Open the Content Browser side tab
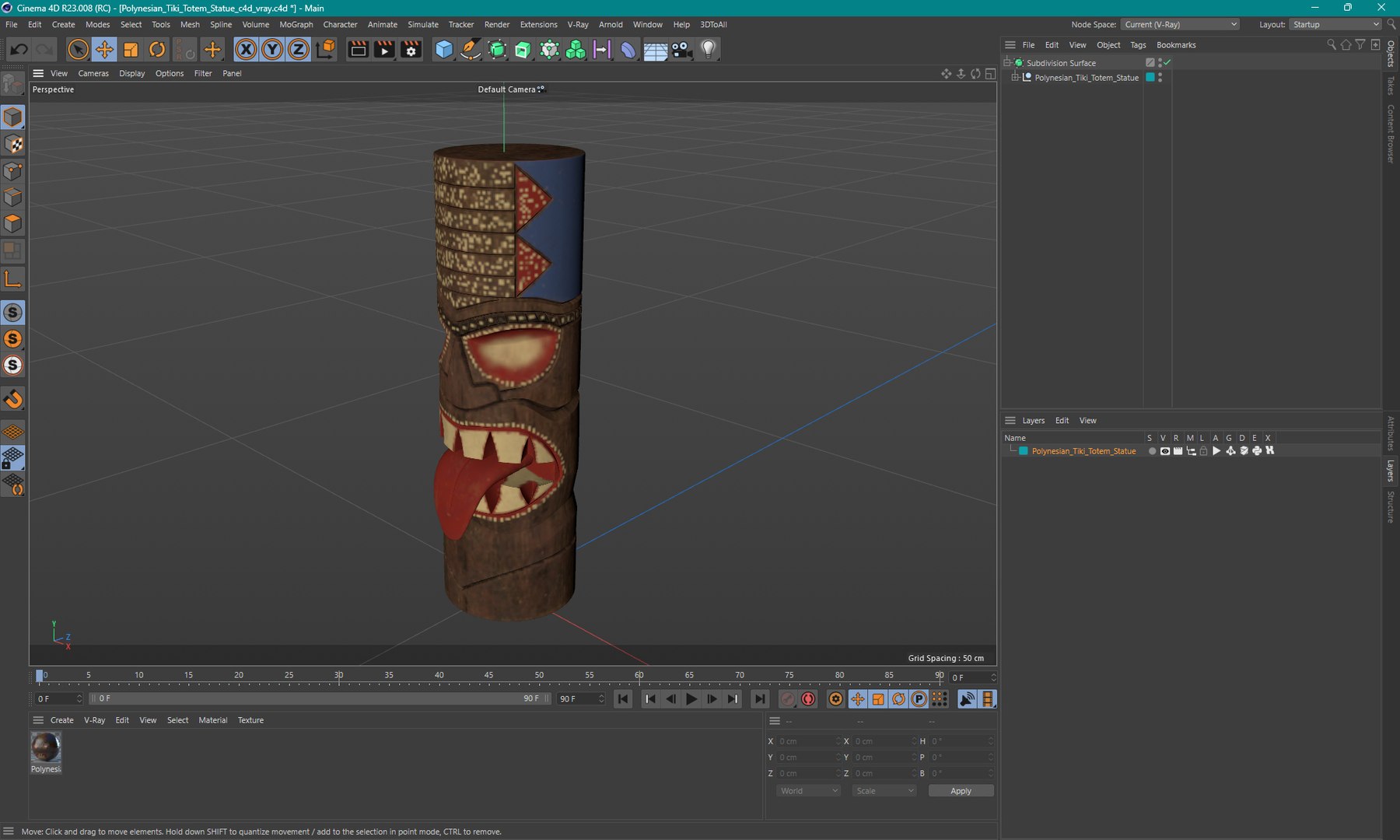Viewport: 1400px width, 840px height. tap(1391, 134)
